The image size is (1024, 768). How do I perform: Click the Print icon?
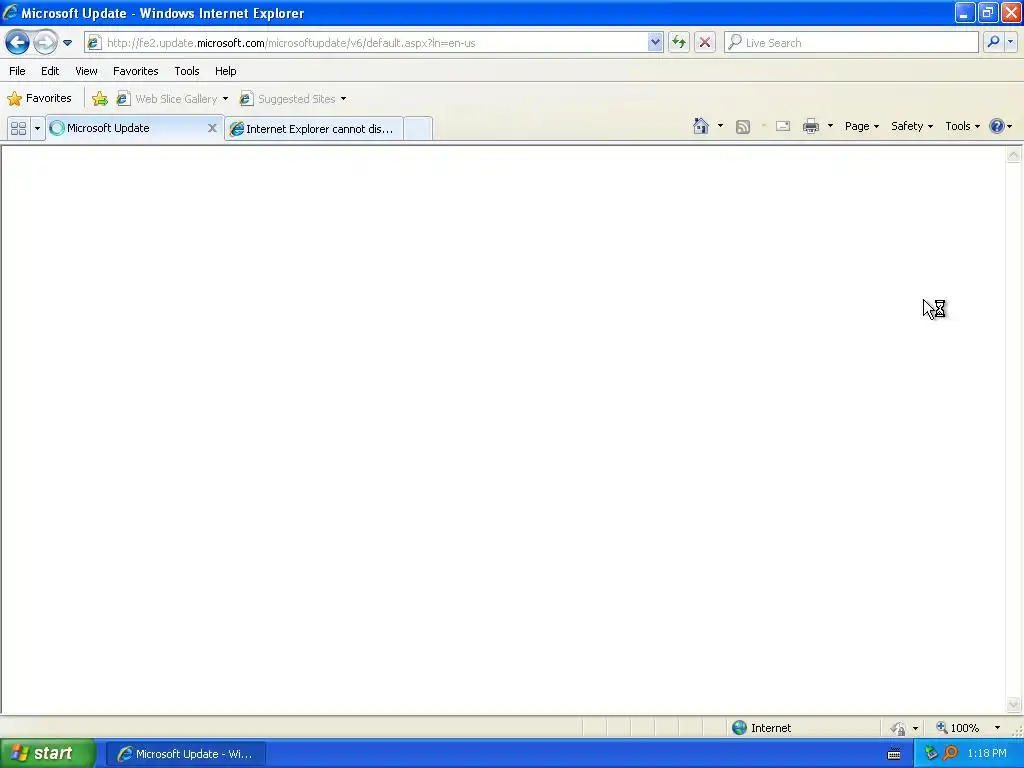811,126
